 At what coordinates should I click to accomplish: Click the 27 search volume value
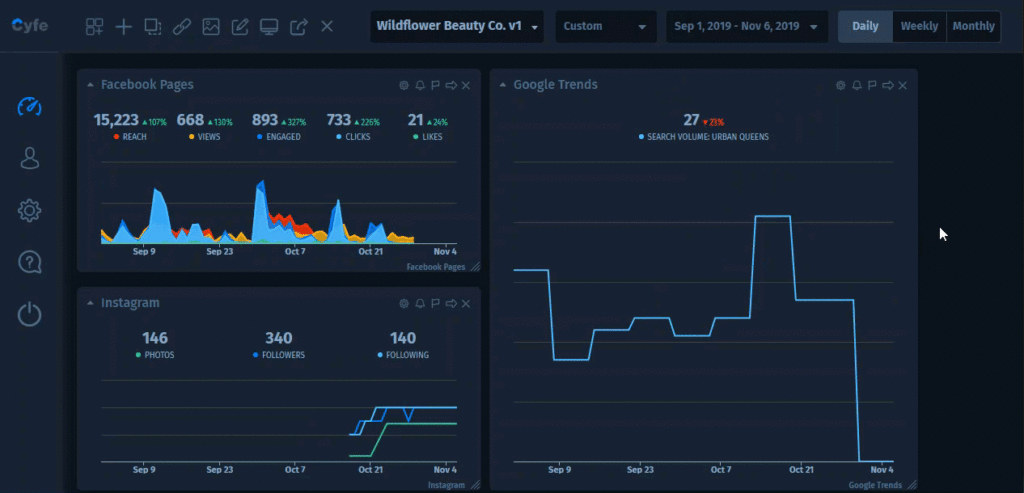coord(692,120)
